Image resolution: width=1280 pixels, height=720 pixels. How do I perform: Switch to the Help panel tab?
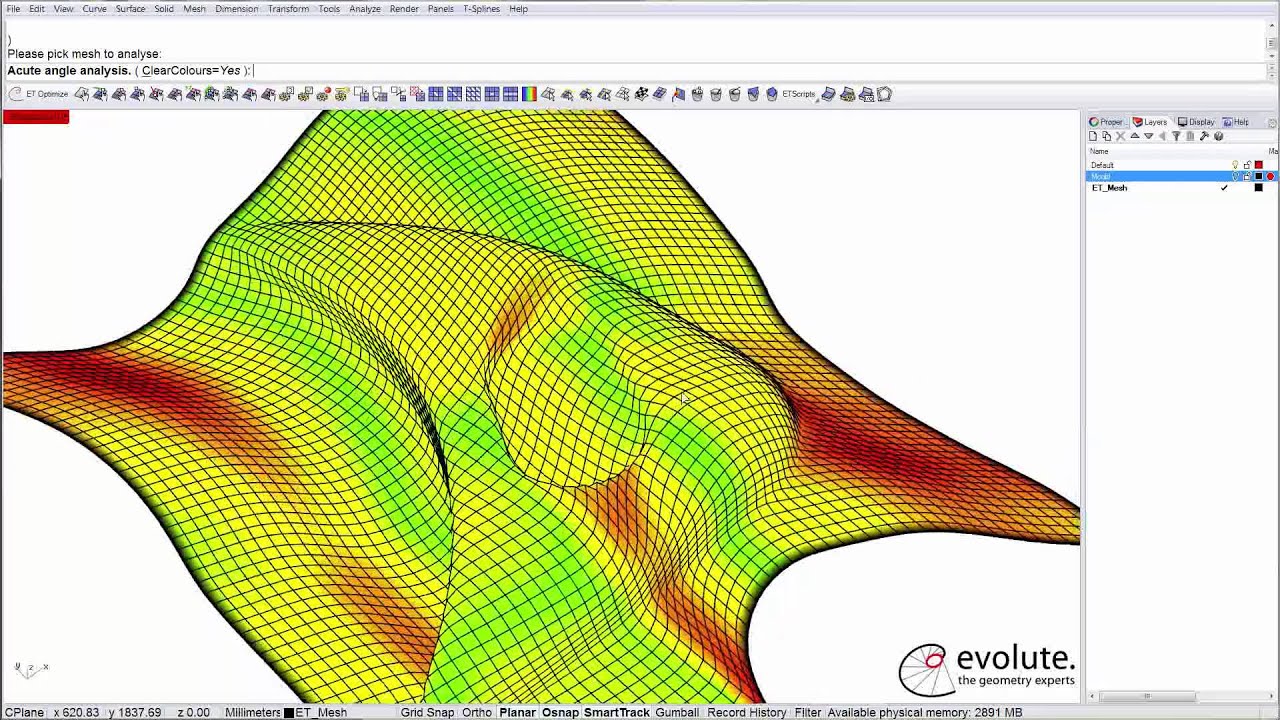click(1236, 122)
